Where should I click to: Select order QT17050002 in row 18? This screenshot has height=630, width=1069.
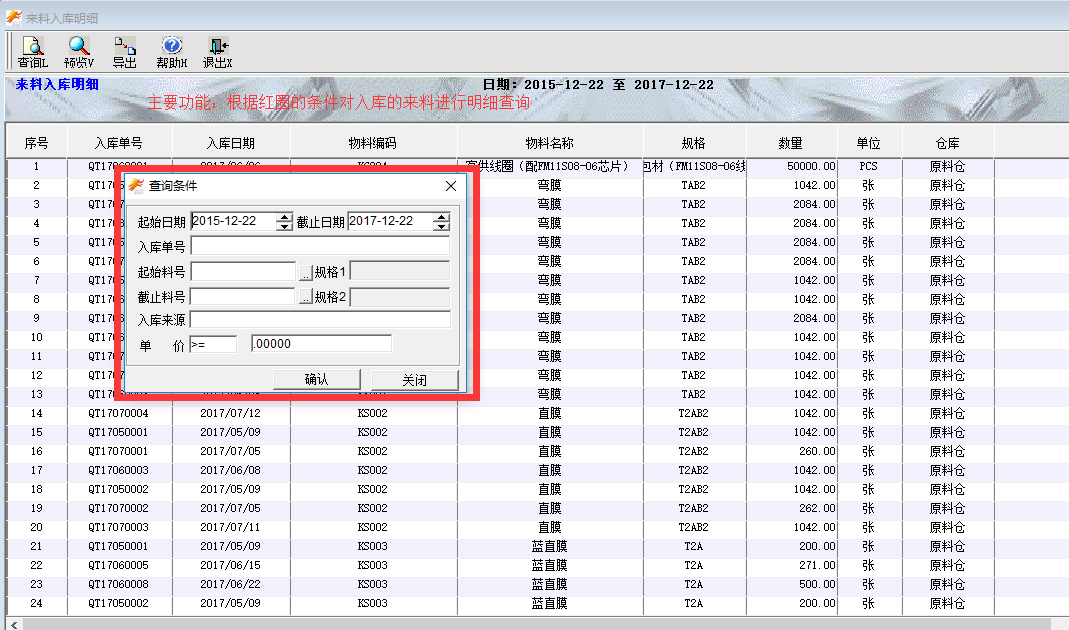click(119, 490)
